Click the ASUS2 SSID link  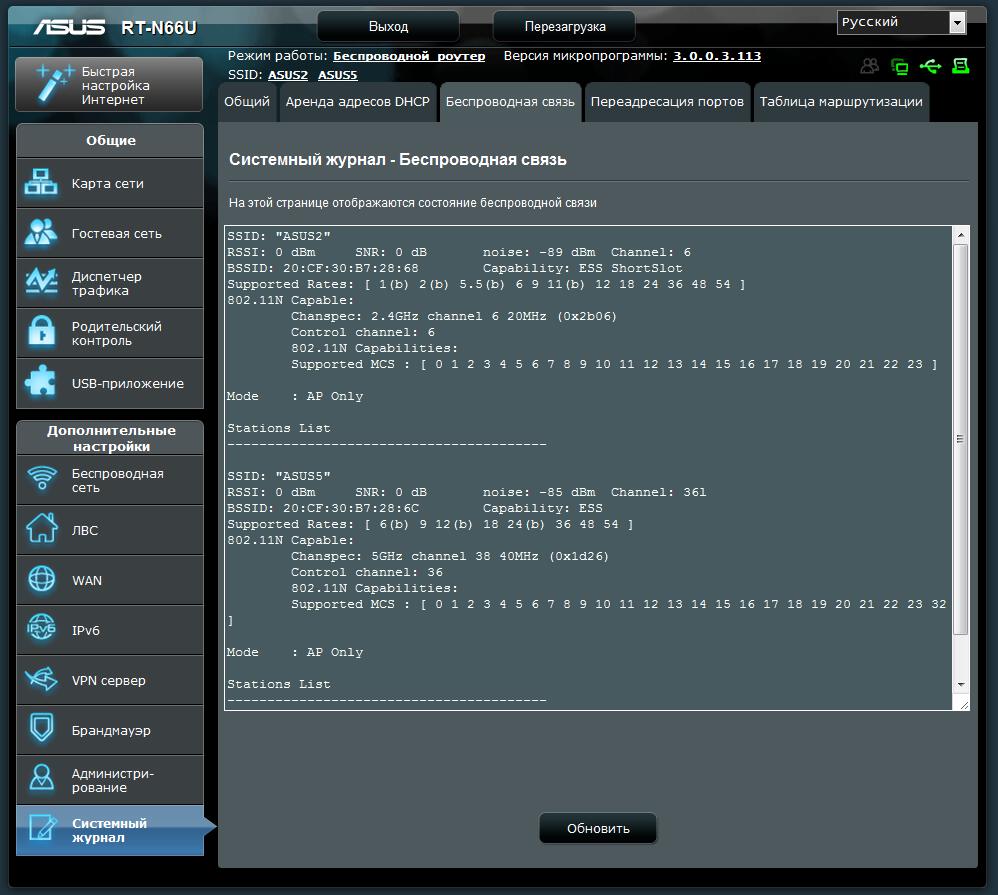coord(288,75)
